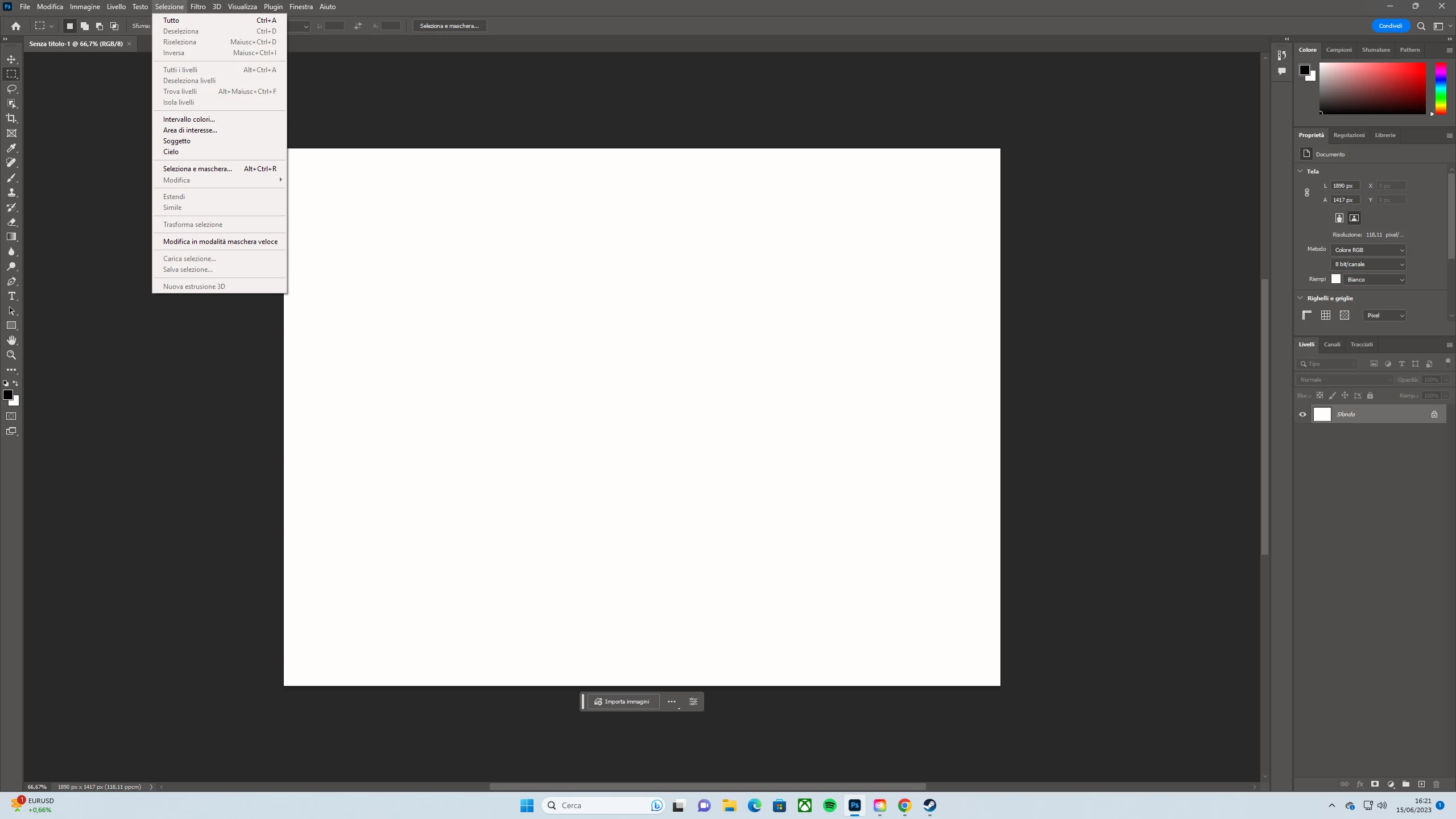This screenshot has width=1456, height=819.
Task: Select the Brush tool
Action: click(x=11, y=177)
